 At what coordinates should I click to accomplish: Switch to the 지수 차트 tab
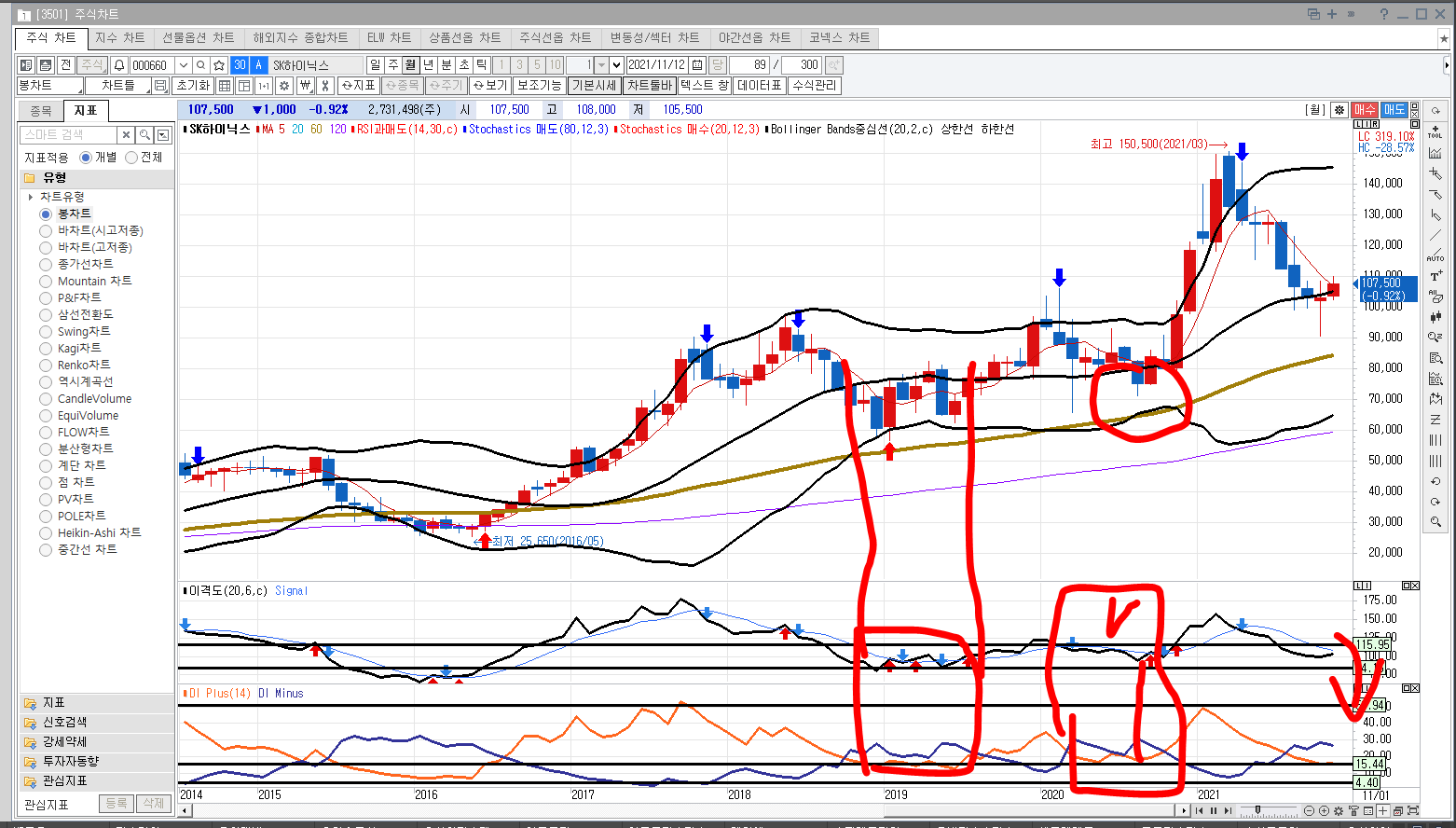click(x=120, y=37)
